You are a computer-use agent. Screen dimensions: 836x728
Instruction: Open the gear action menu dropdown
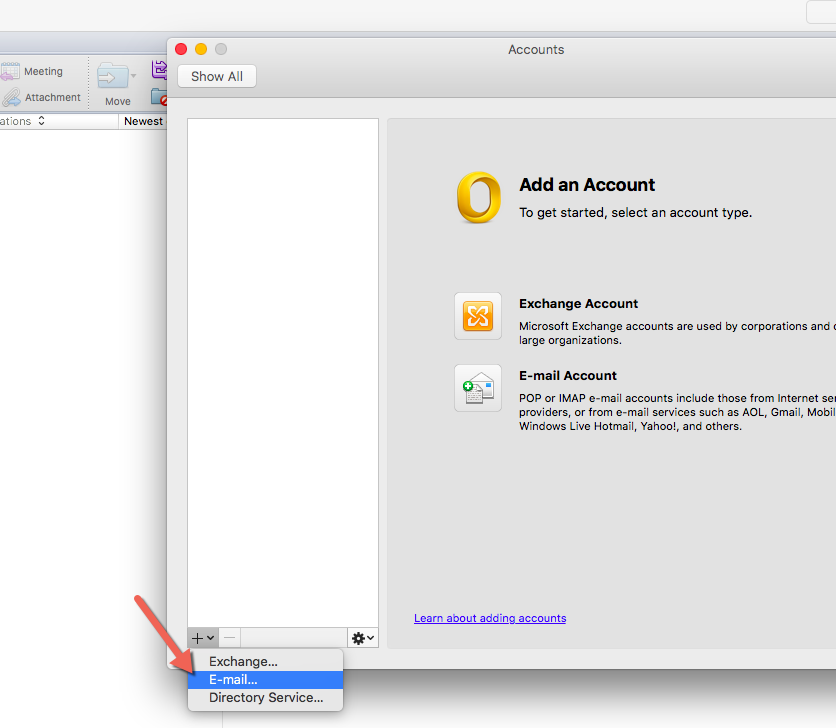point(361,637)
